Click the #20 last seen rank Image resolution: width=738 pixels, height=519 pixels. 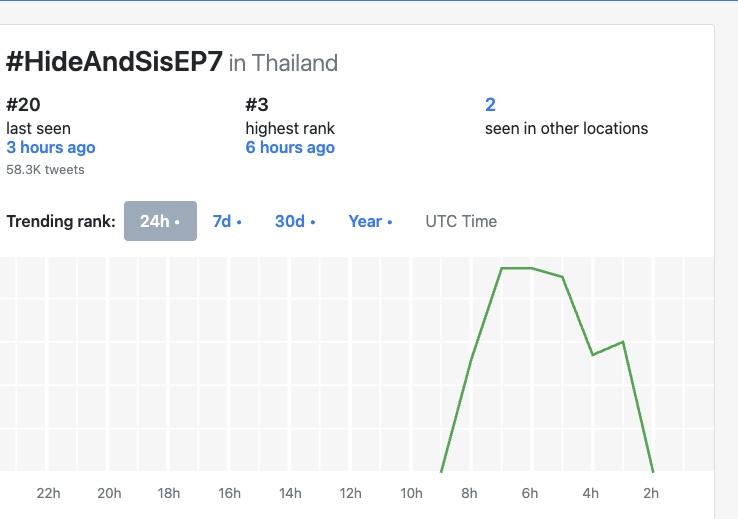point(23,104)
